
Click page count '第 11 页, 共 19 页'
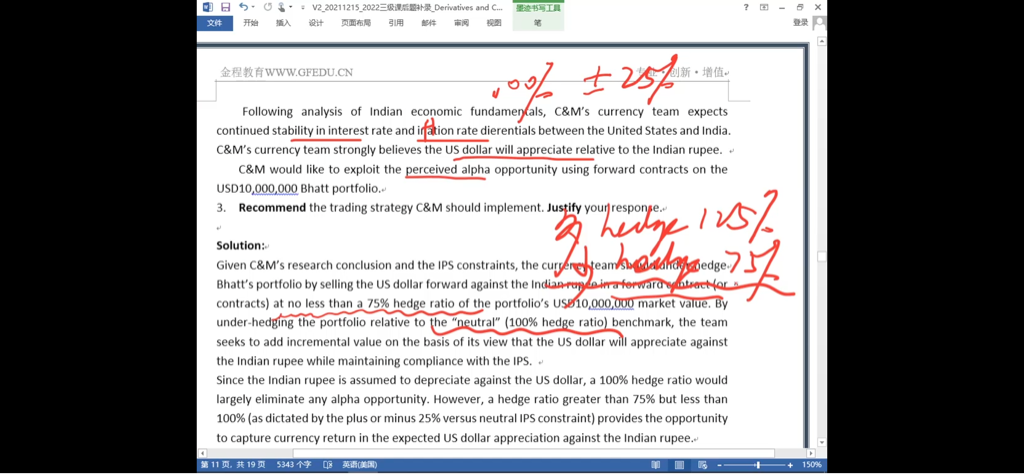pos(233,465)
